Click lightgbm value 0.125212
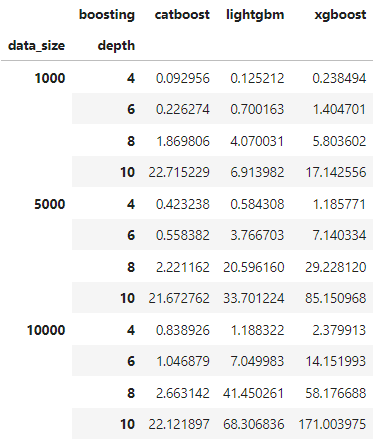 pos(257,78)
